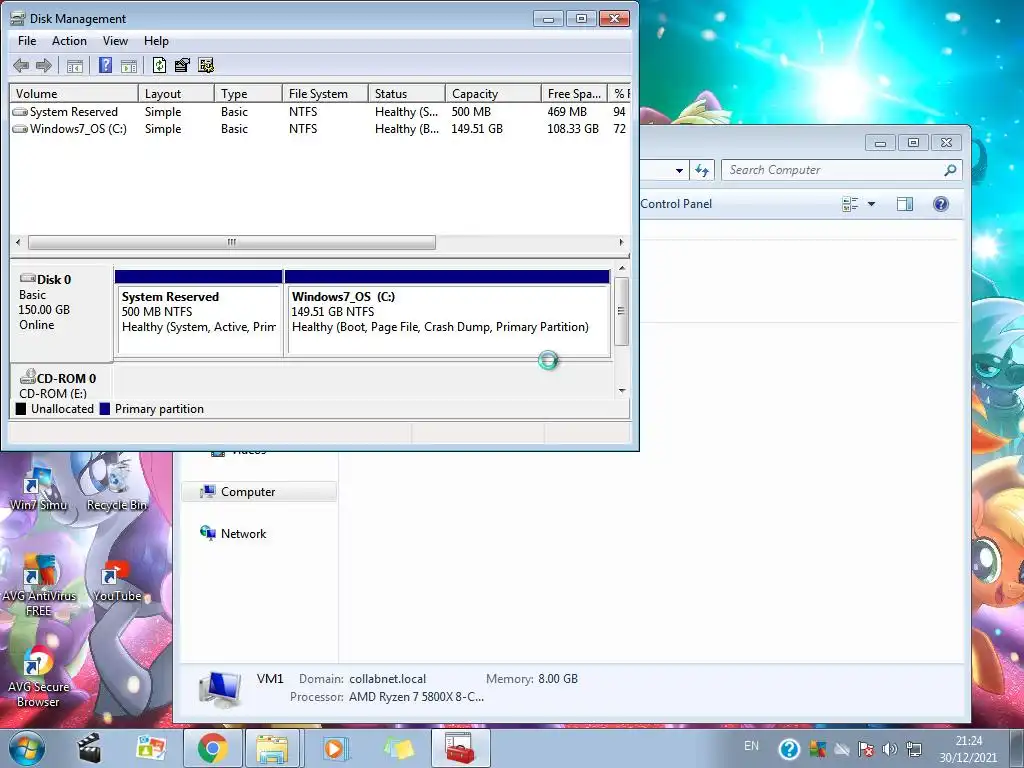This screenshot has height=768, width=1024.
Task: Sort by the Capacity column header
Action: coord(493,93)
